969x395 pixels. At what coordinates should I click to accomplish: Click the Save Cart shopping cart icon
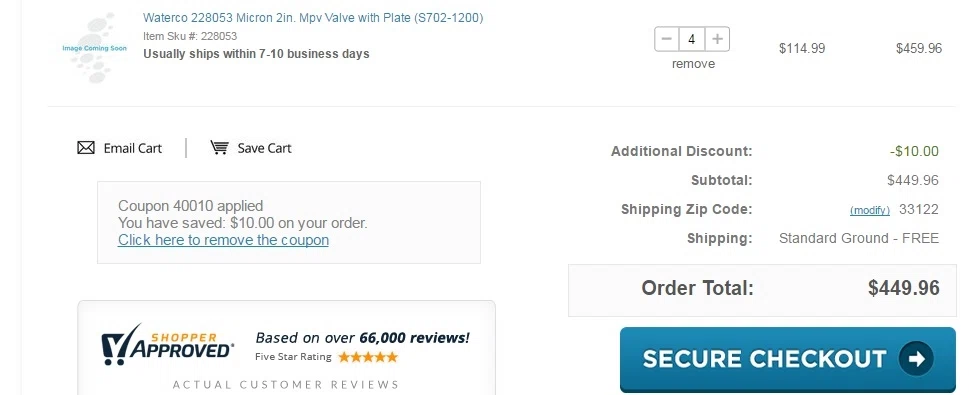coord(219,148)
